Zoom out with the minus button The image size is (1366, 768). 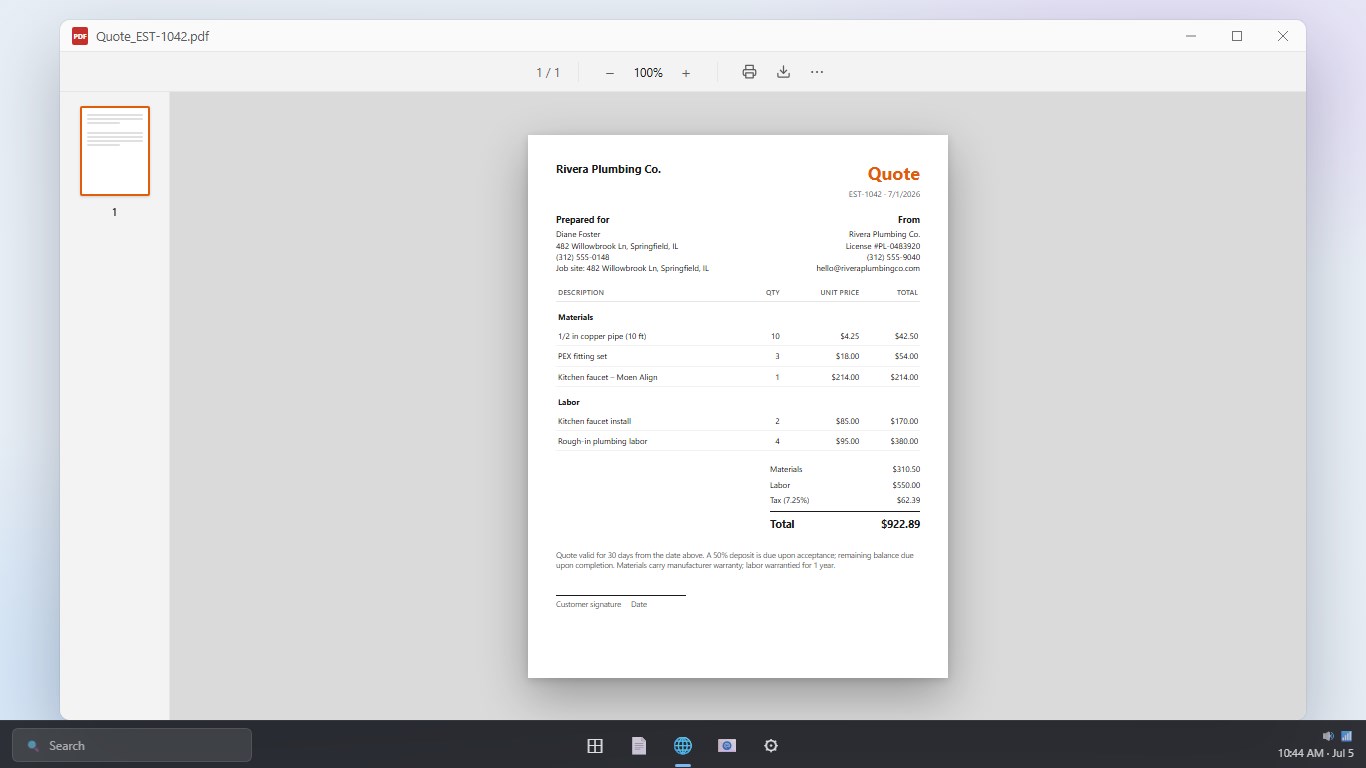coord(610,73)
